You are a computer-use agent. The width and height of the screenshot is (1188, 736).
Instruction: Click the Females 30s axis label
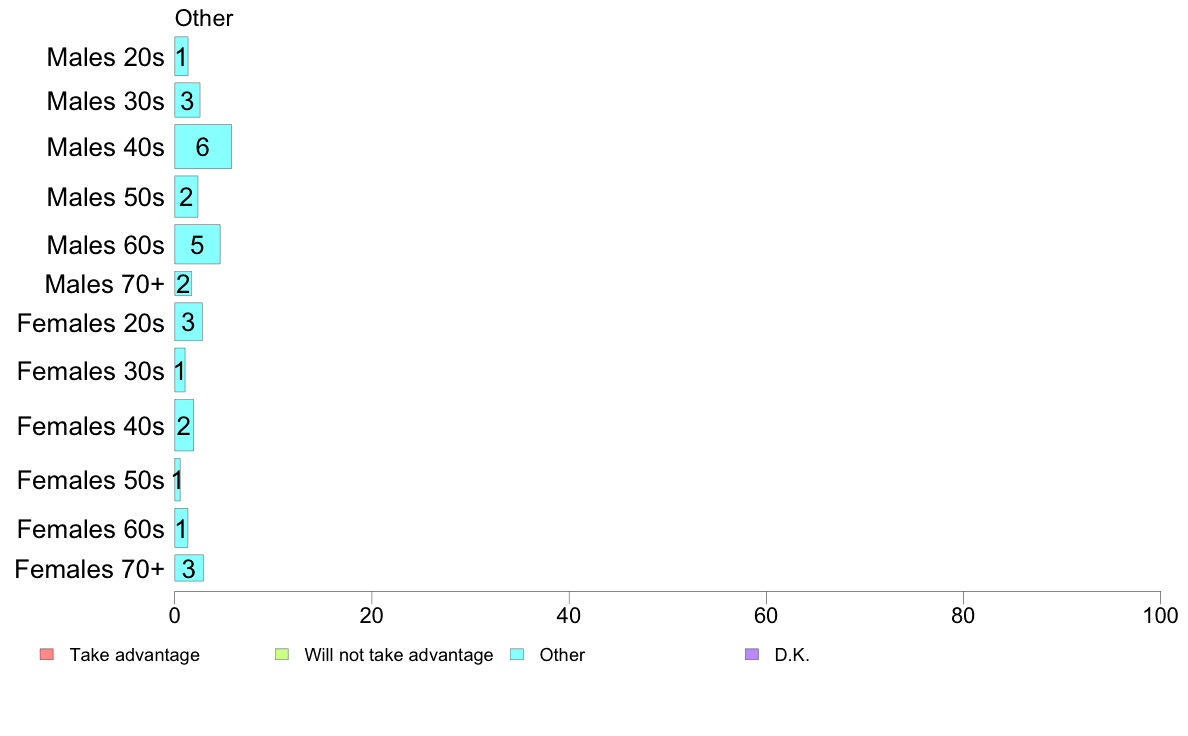91,371
